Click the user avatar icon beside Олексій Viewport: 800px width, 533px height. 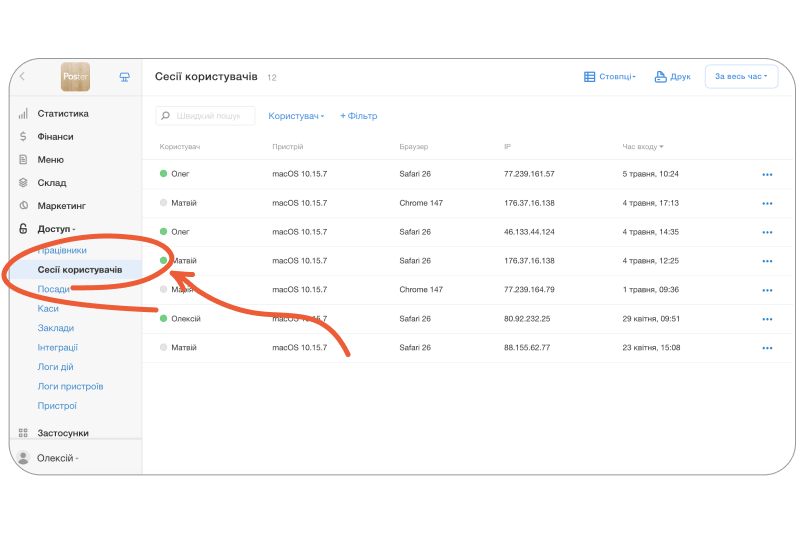(x=23, y=458)
